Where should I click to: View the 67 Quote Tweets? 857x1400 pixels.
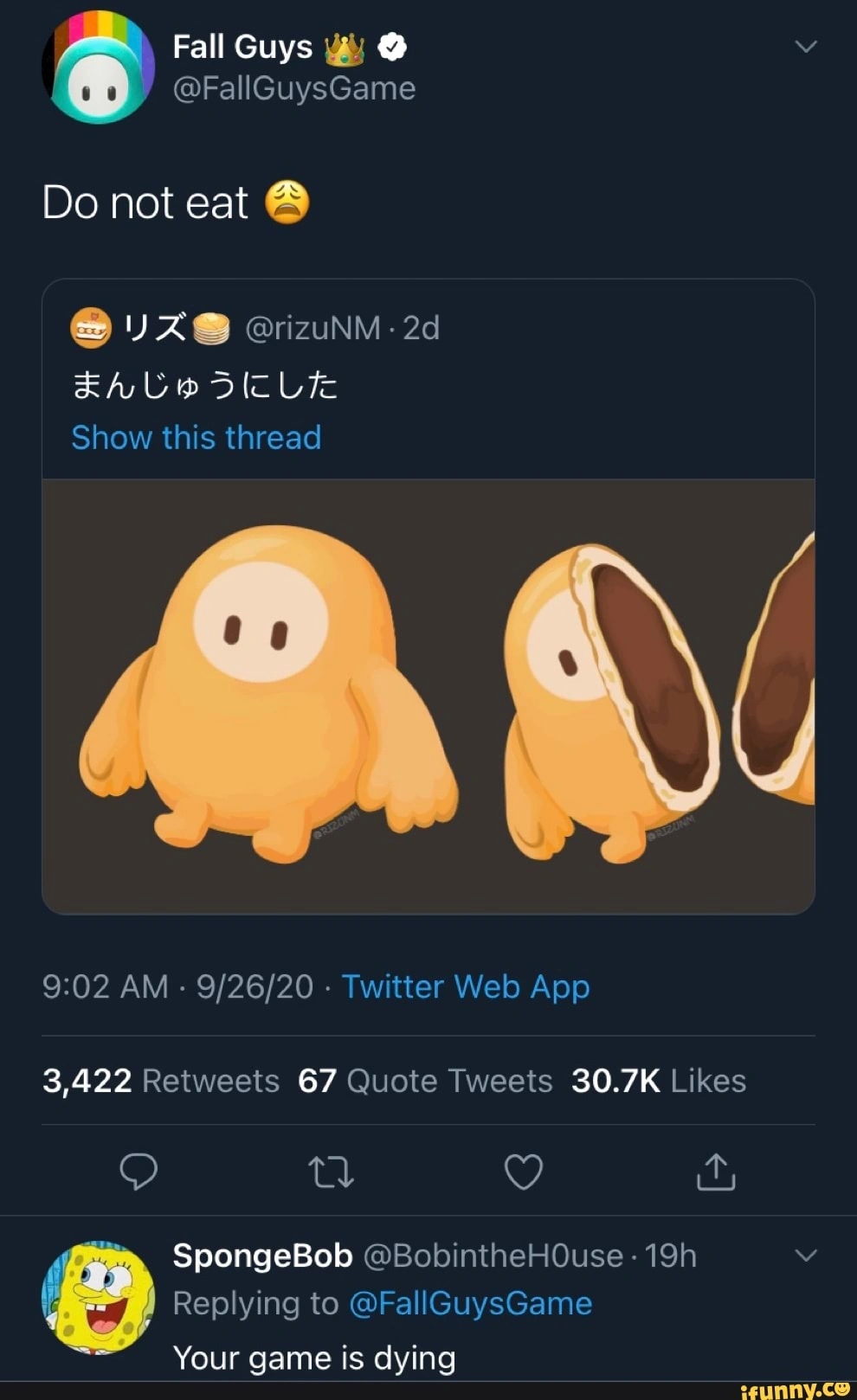pyautogui.click(x=425, y=1081)
